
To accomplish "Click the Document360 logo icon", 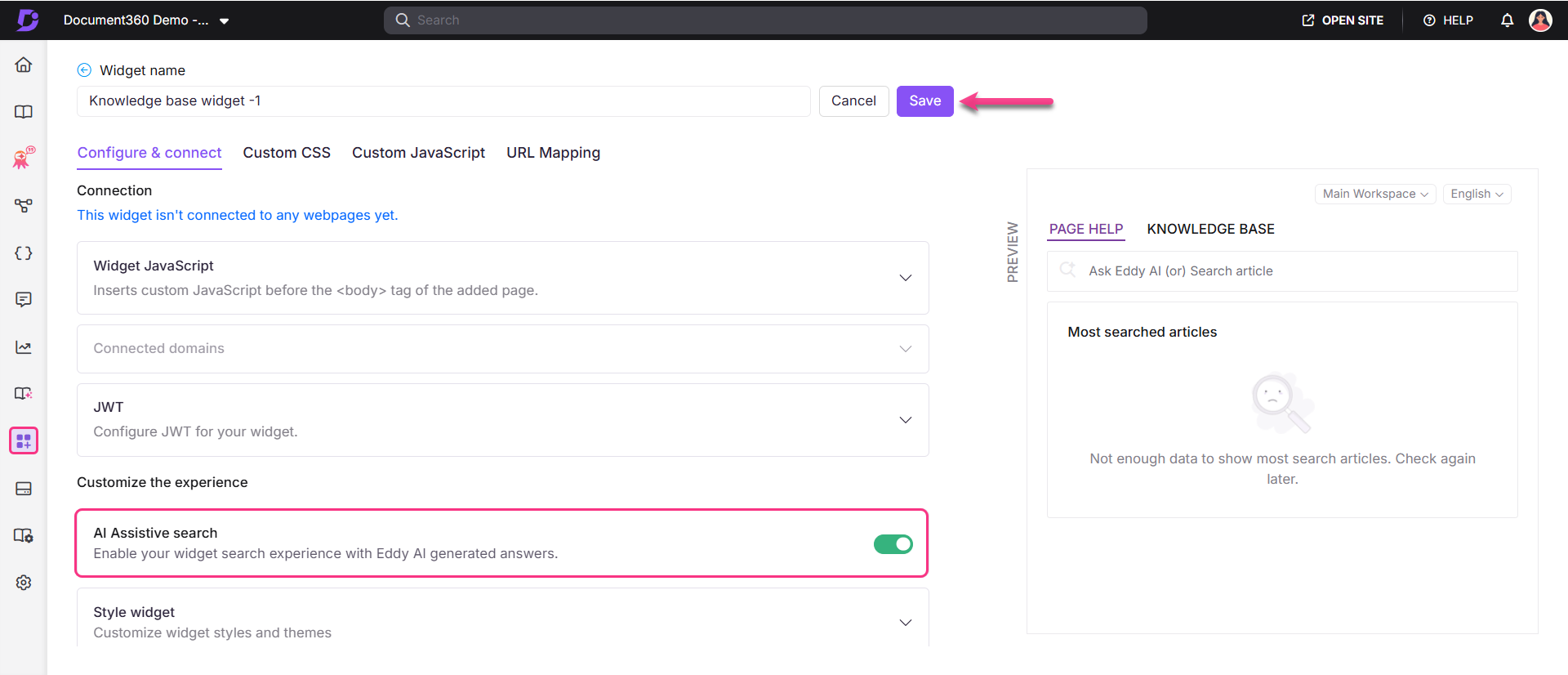I will tap(28, 20).
